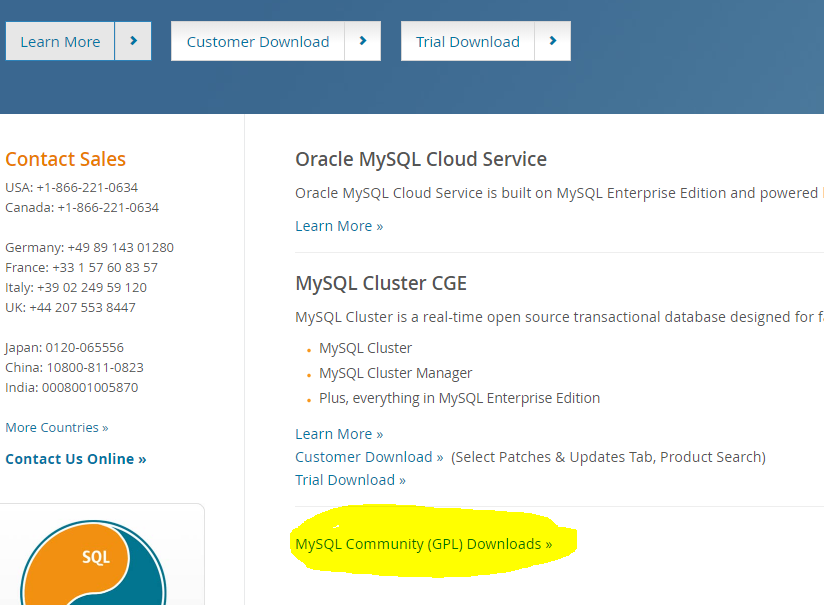Click the Learn More button in banner
The height and width of the screenshot is (605, 824).
pyautogui.click(x=60, y=41)
